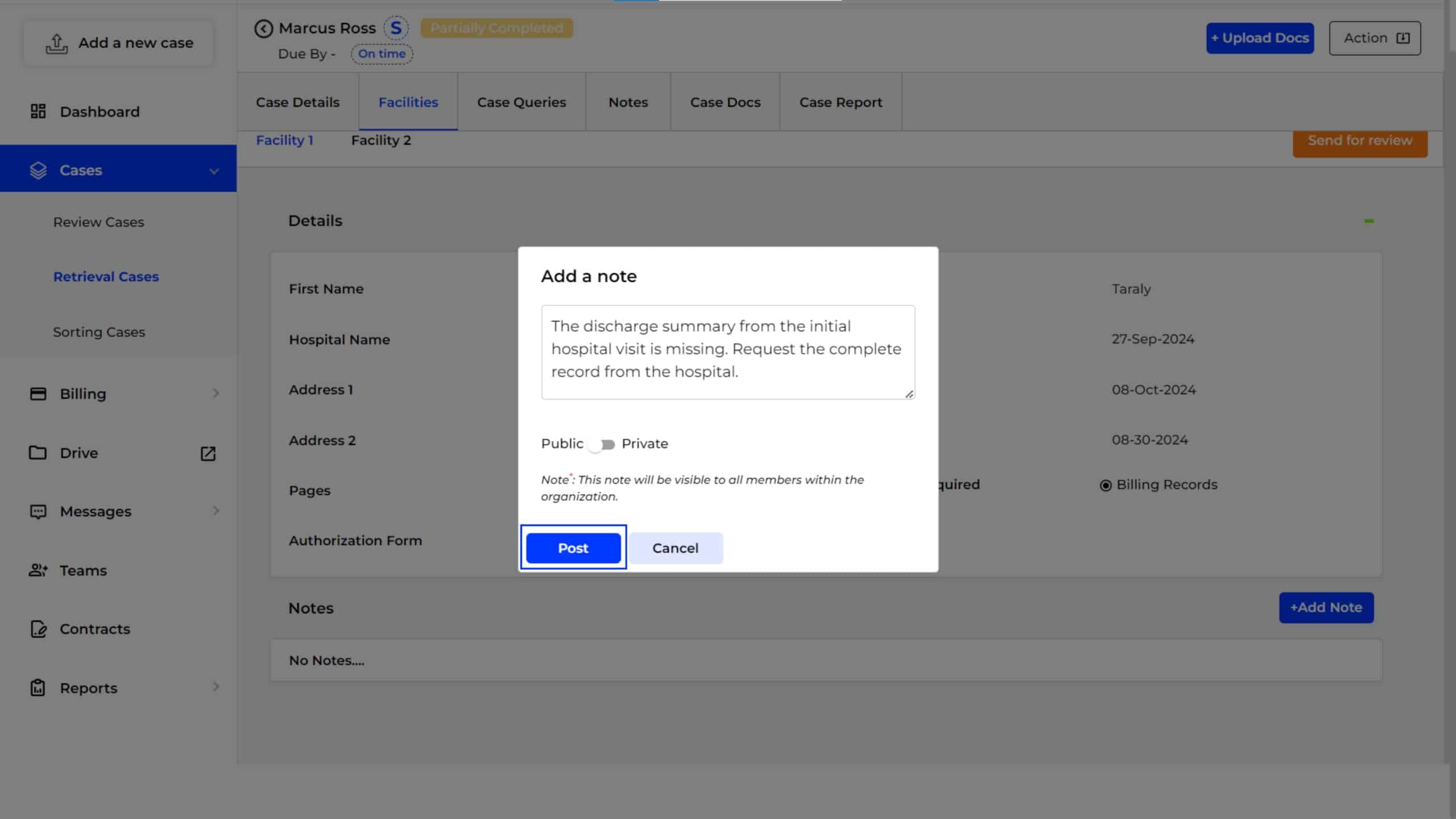Viewport: 1456px width, 819px height.
Task: Click the Taraly value text
Action: point(1131,289)
